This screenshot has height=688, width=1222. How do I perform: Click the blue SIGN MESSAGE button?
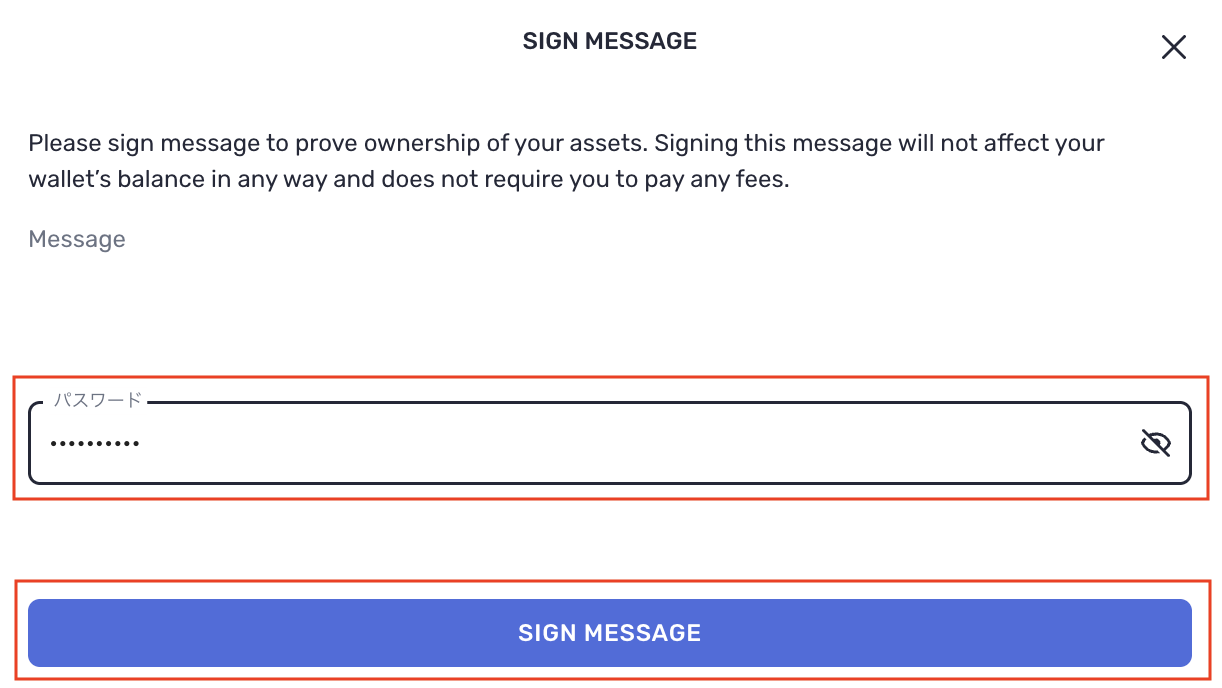pyautogui.click(x=609, y=633)
